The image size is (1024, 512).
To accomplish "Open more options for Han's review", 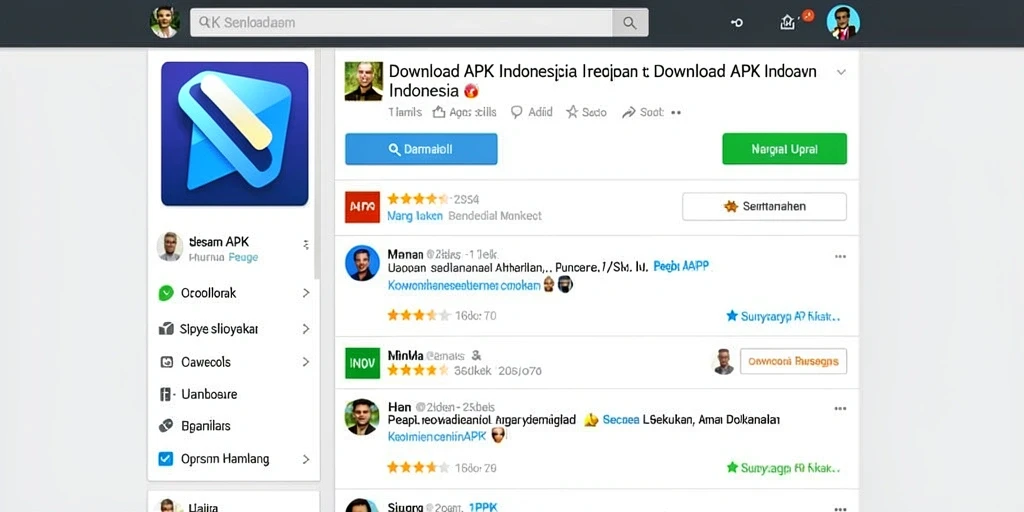I will pyautogui.click(x=840, y=409).
